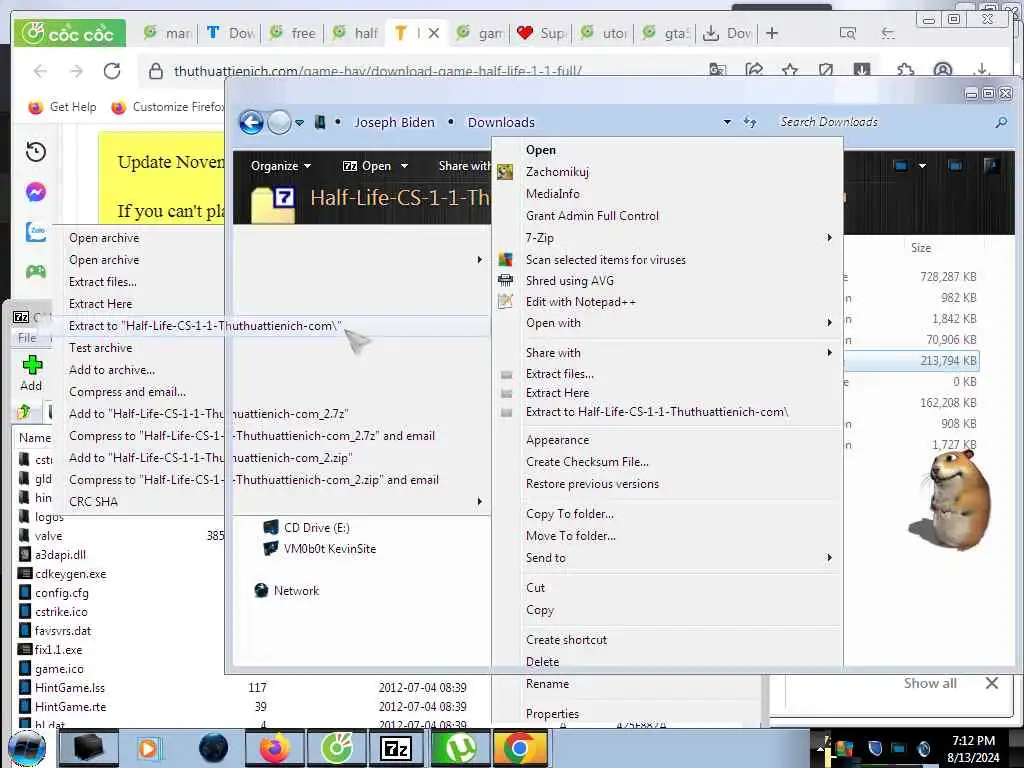
Task: Open Coc Coc browser from the taskbar
Action: coord(337,748)
